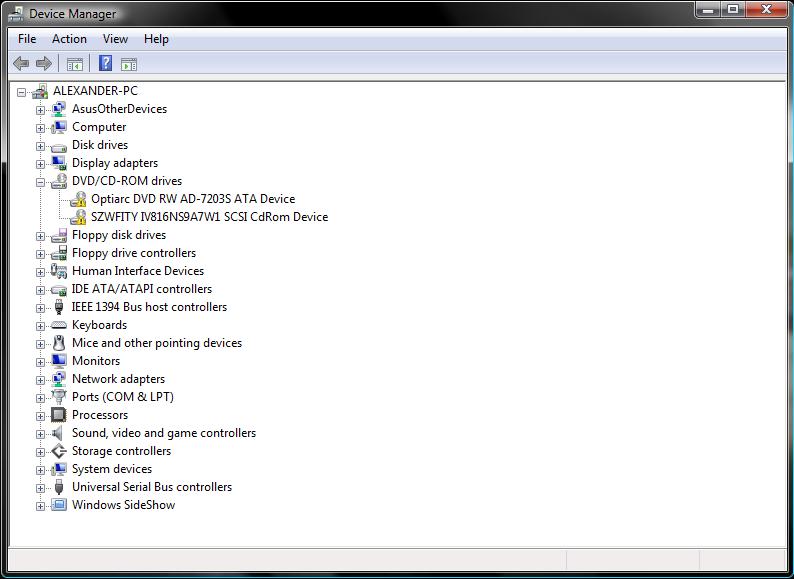Click the warning icon beside SZWFITY SCSI CdRom

78,217
